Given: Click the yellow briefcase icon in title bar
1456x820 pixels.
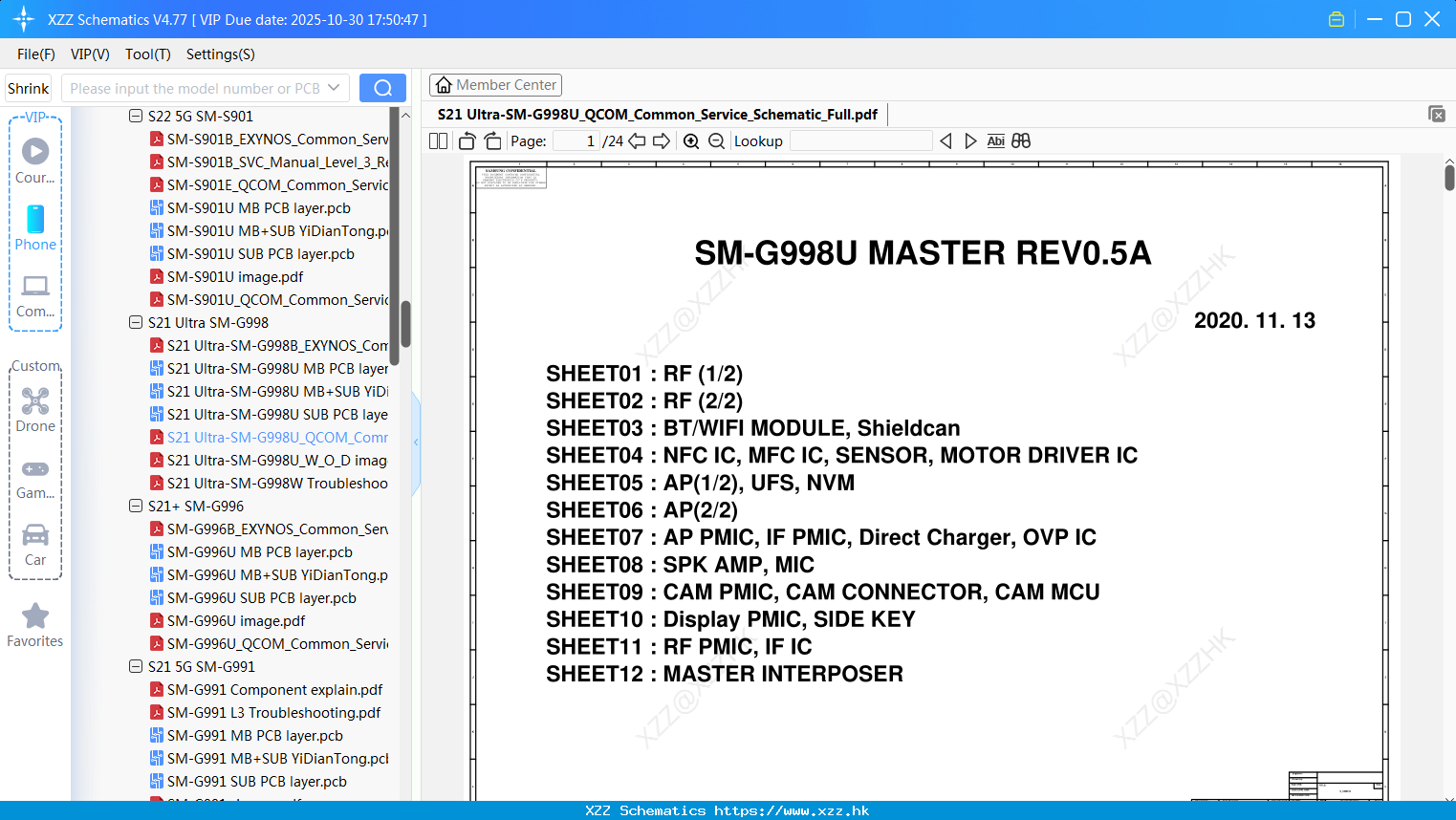Looking at the screenshot, I should click(1336, 19).
